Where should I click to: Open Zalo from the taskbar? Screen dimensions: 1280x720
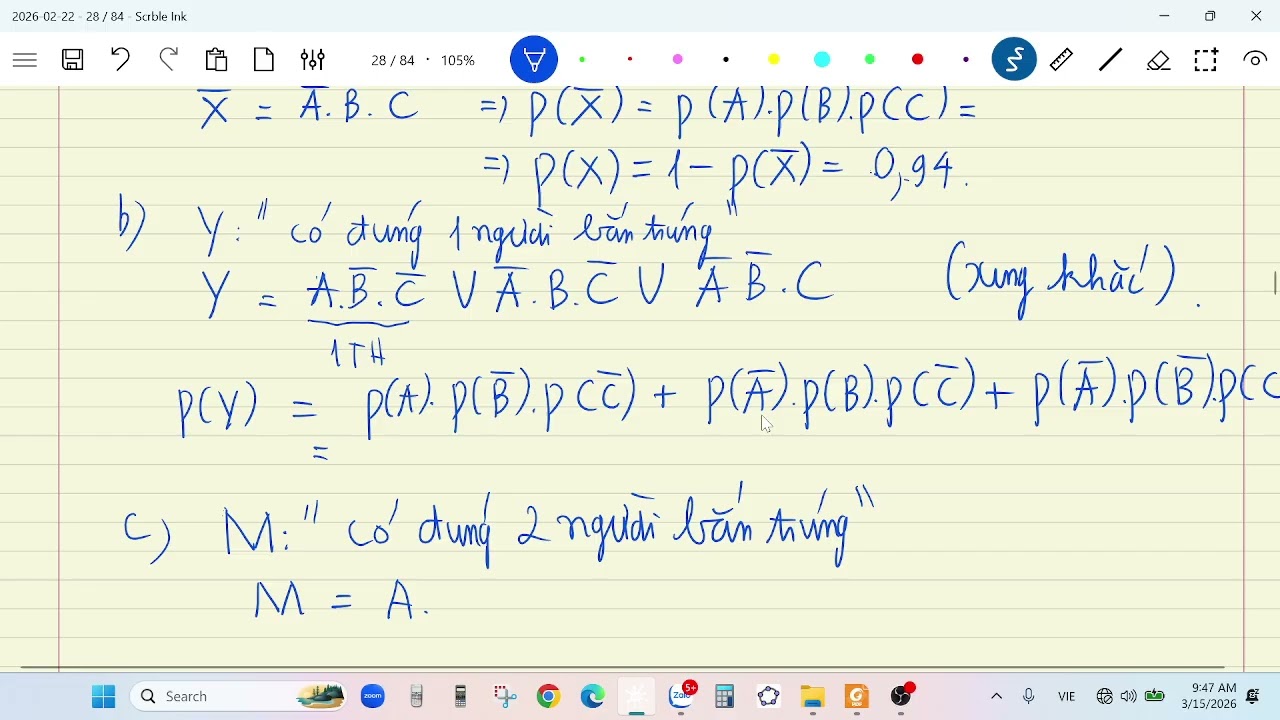pos(683,696)
